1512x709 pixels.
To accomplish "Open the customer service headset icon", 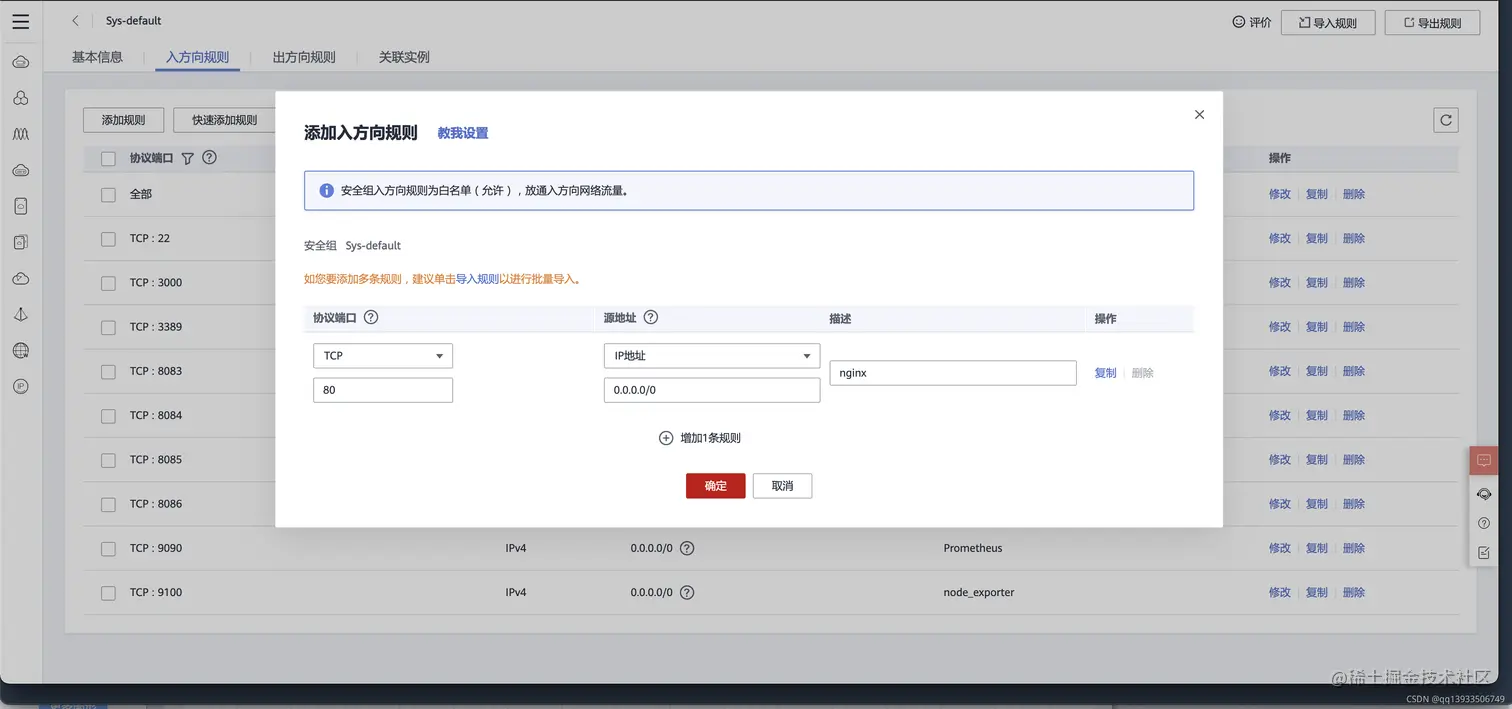I will (1484, 494).
